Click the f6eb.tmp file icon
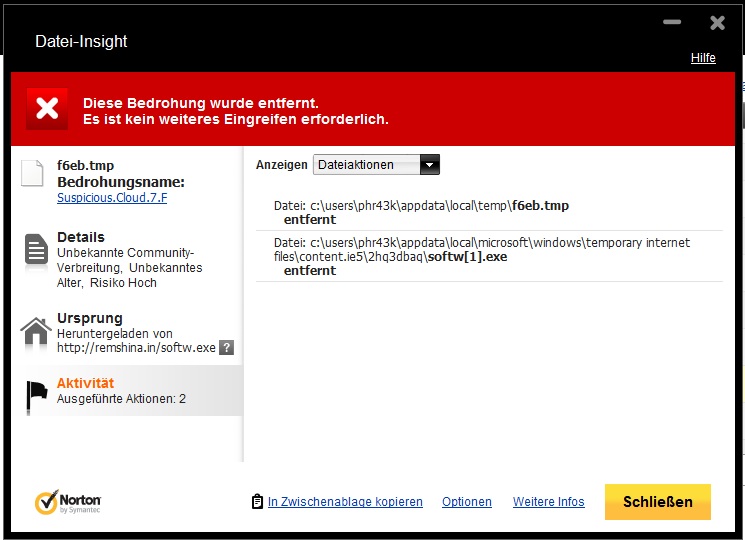The height and width of the screenshot is (540, 745). [x=34, y=173]
